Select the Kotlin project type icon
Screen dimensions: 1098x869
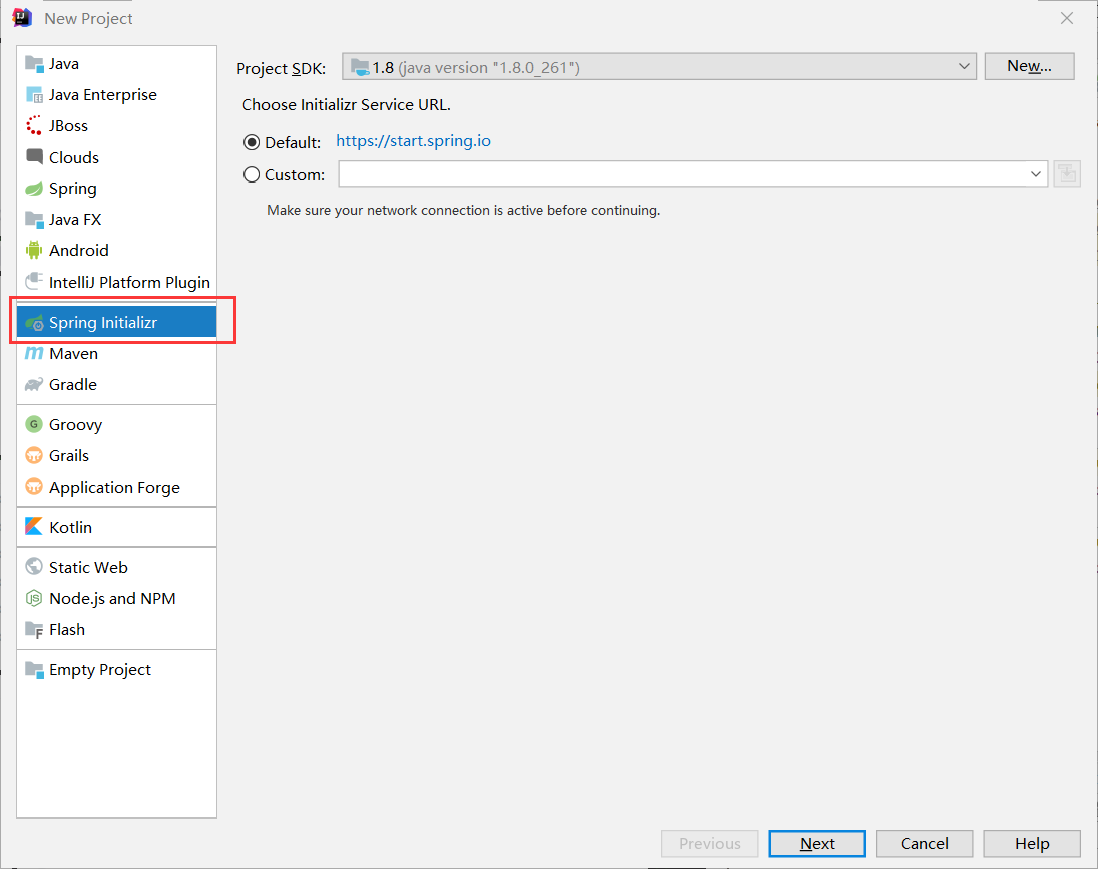tap(31, 527)
